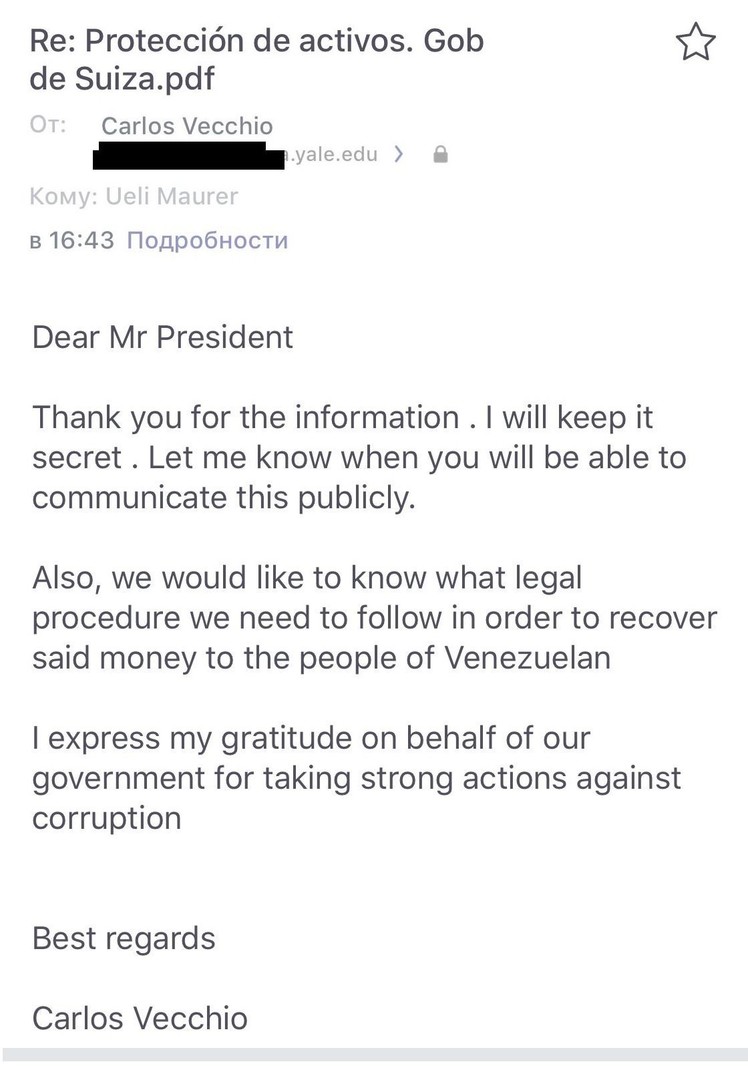The width and height of the screenshot is (748, 1080).
Task: Click paragraph about legal procedure
Action: (375, 618)
